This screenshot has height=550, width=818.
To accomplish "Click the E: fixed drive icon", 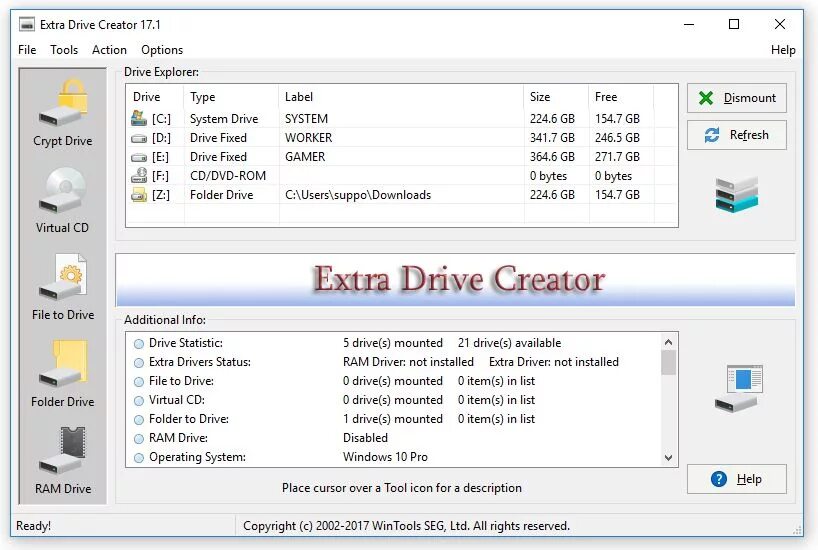I will (139, 157).
